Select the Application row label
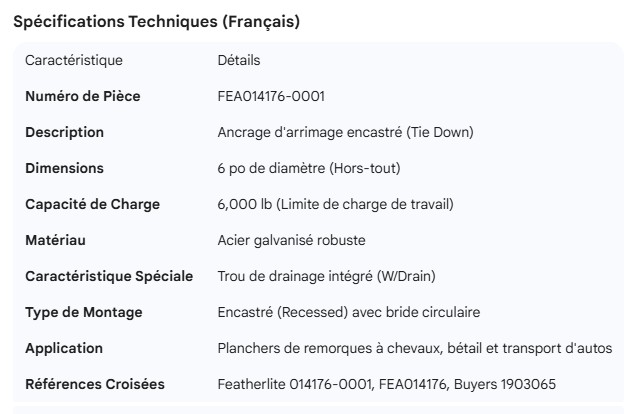Image resolution: width=632 pixels, height=414 pixels. (x=64, y=348)
